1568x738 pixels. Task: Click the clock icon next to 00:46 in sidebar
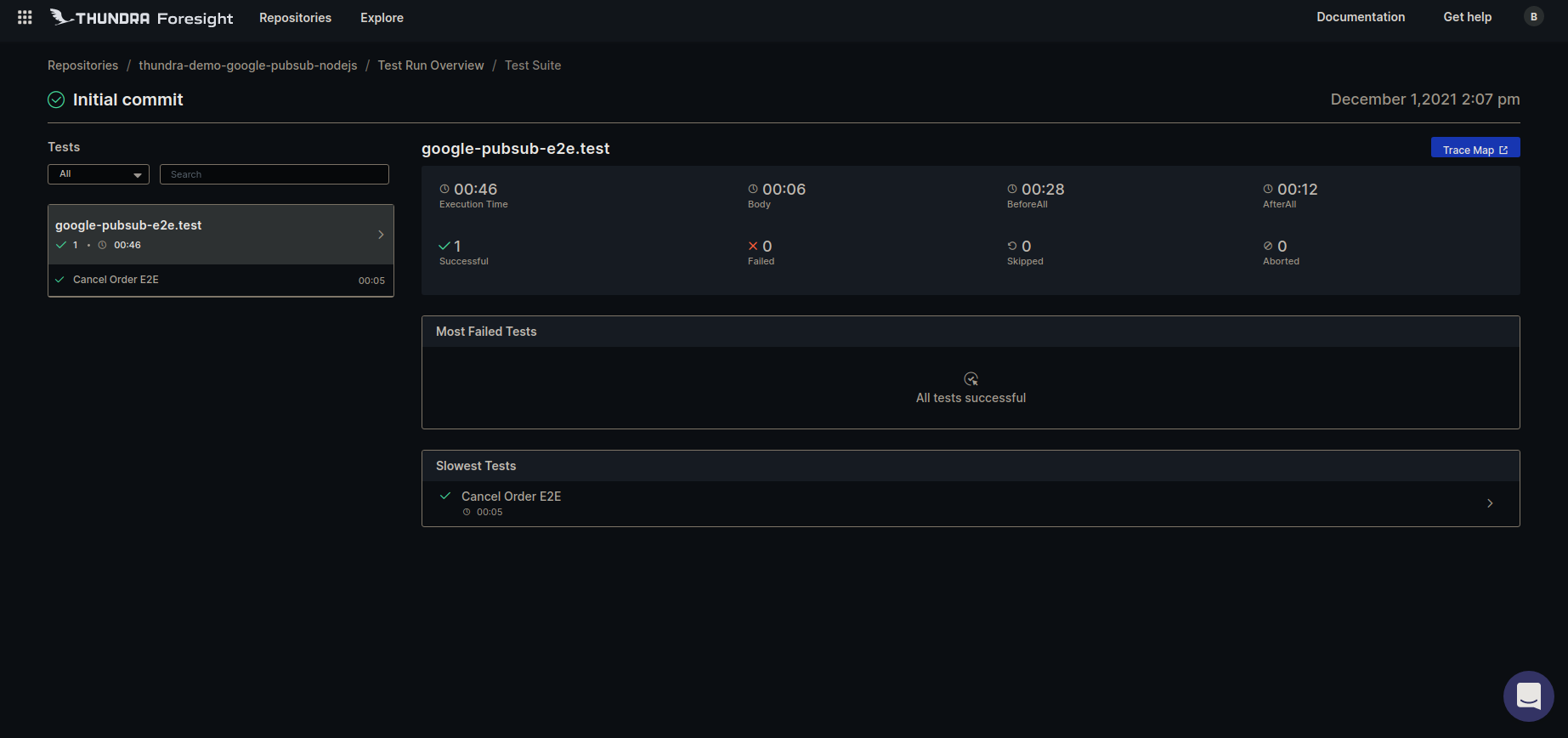102,245
